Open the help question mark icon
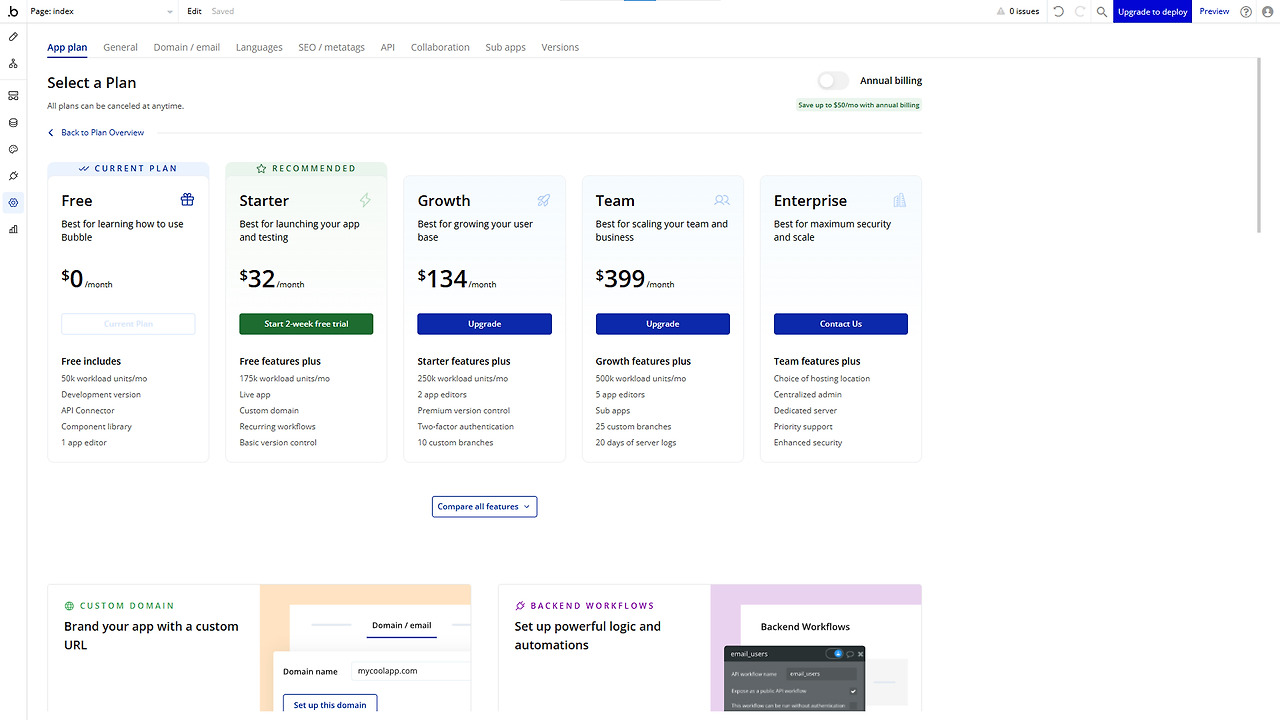The image size is (1280, 720). [x=1246, y=12]
